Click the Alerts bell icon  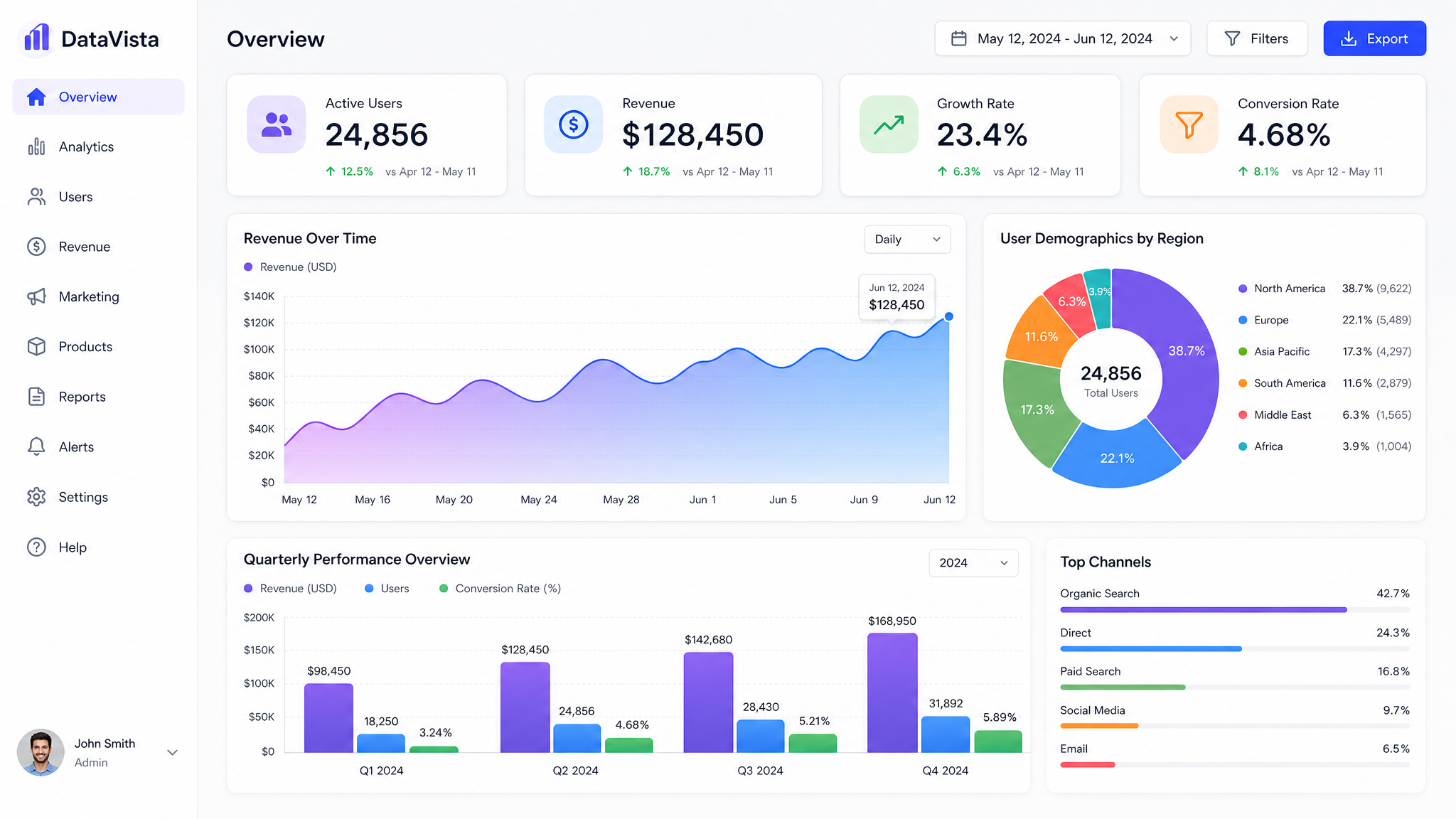tap(36, 446)
